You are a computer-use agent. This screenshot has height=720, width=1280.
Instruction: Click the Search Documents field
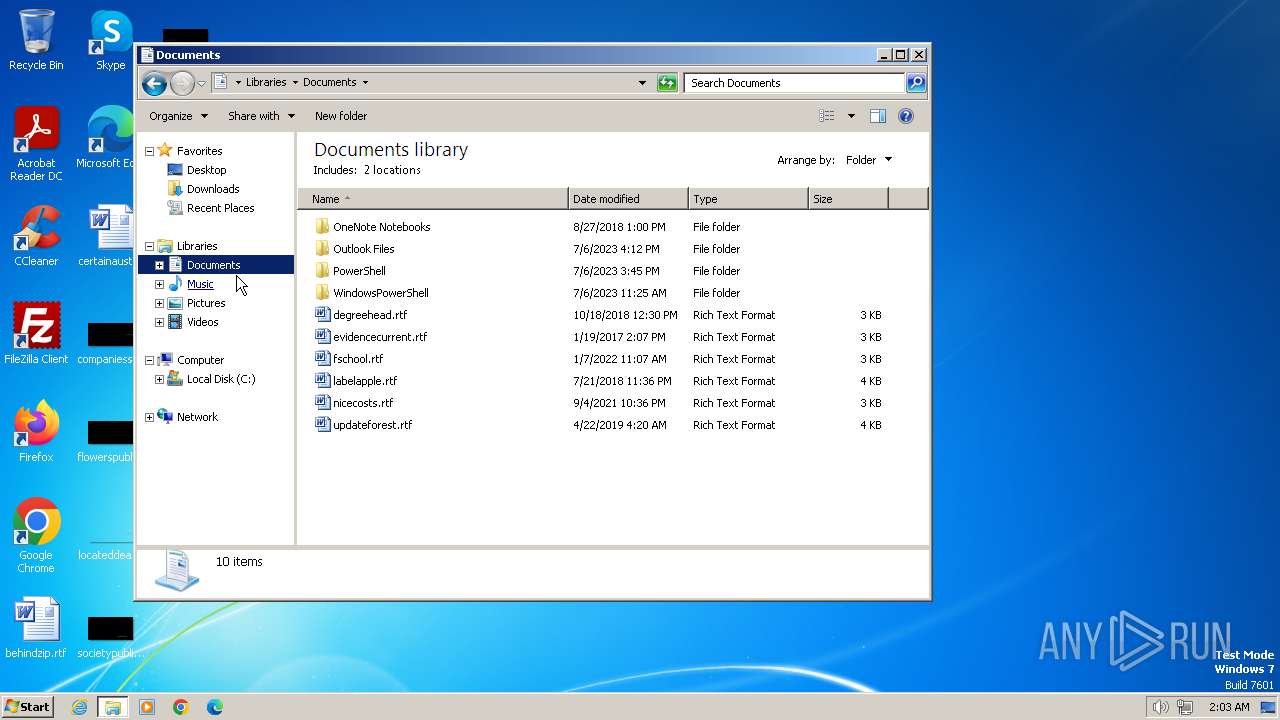pyautogui.click(x=795, y=83)
